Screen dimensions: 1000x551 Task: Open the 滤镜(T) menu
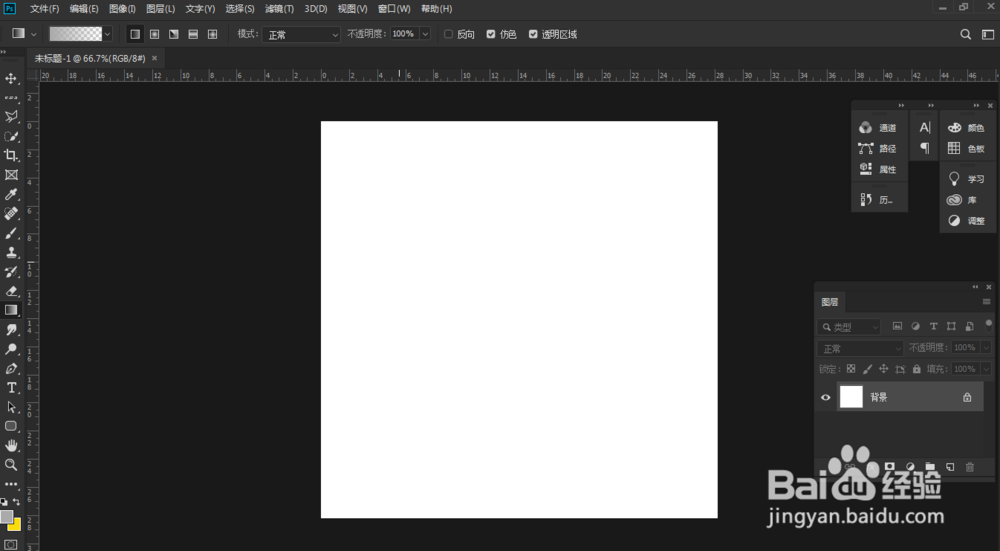279,9
